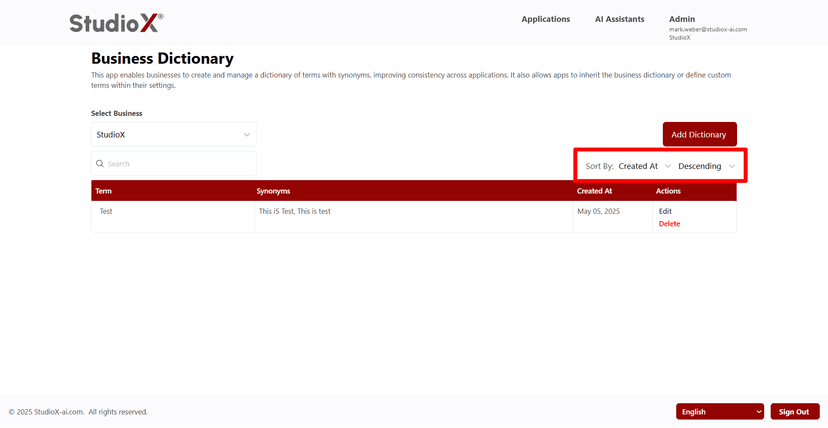Click the StudioX logo

(x=116, y=22)
